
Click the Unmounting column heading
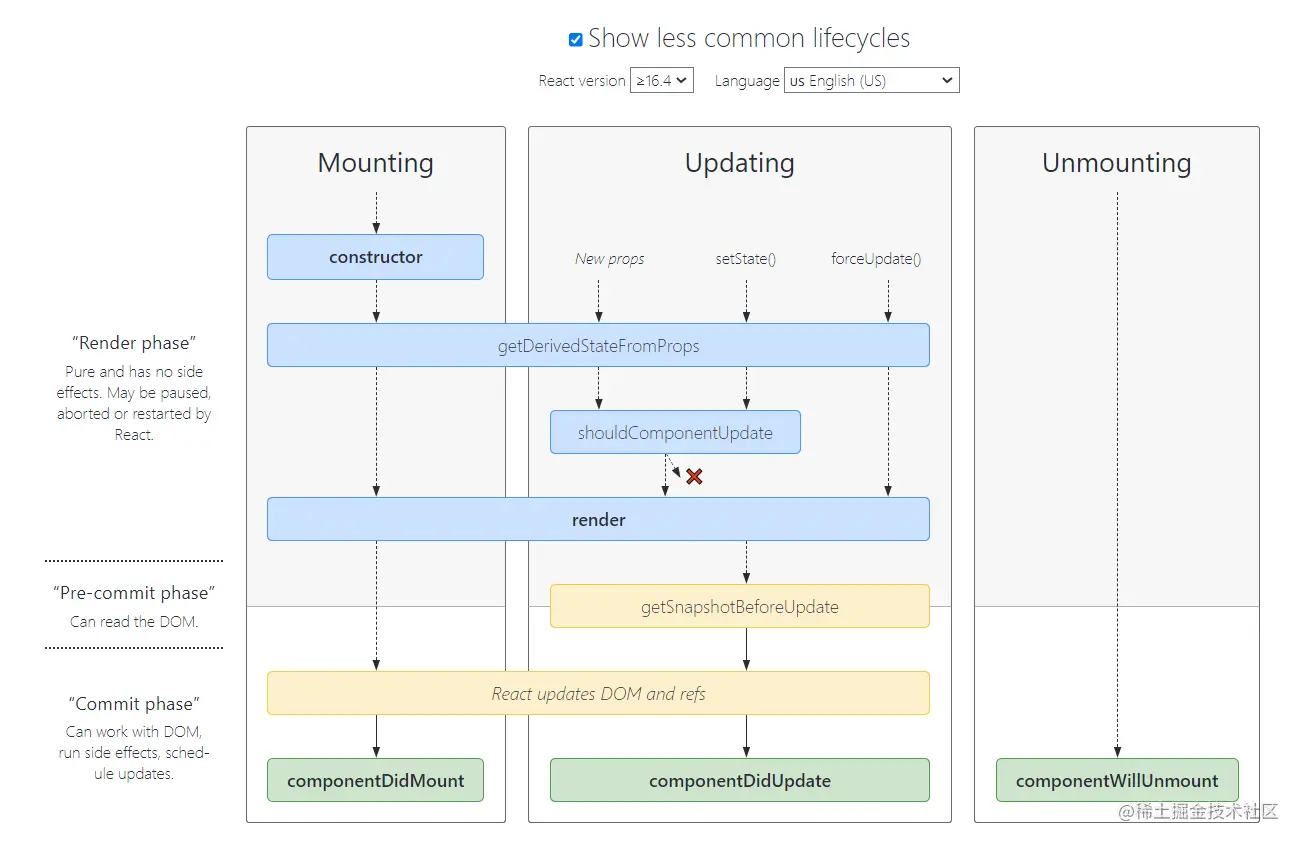(1116, 163)
